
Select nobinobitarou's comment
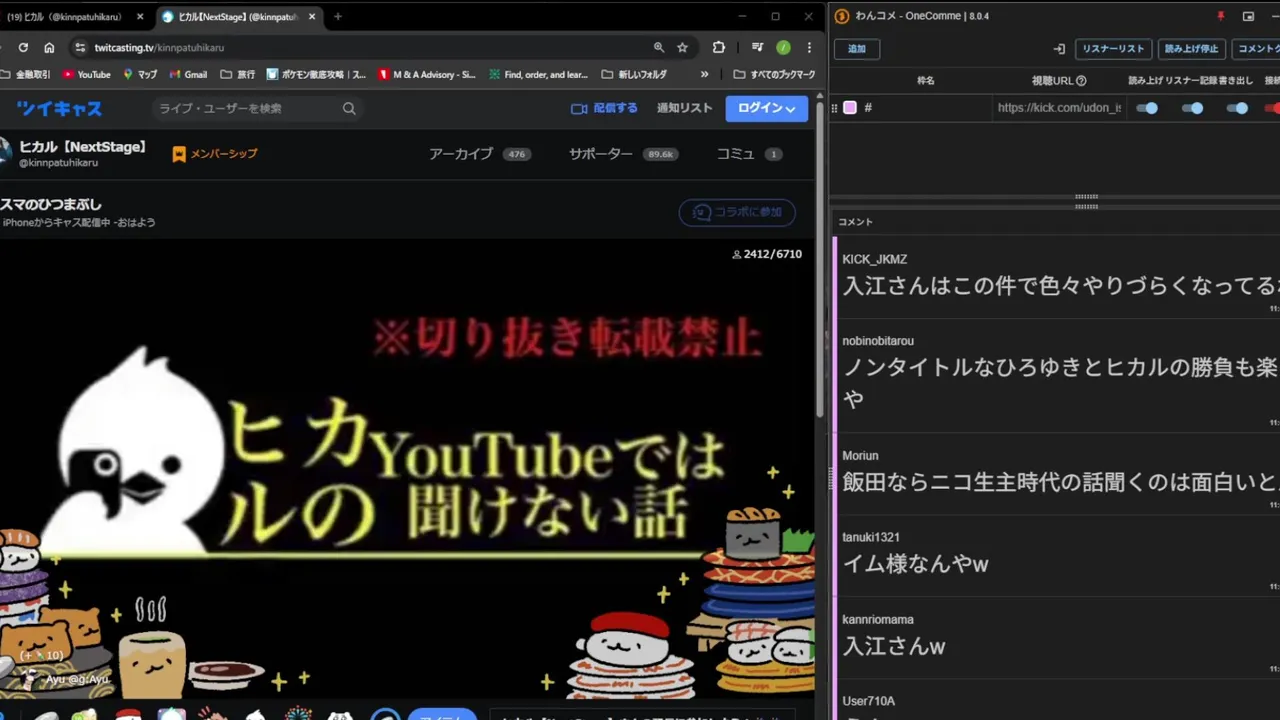click(1058, 374)
